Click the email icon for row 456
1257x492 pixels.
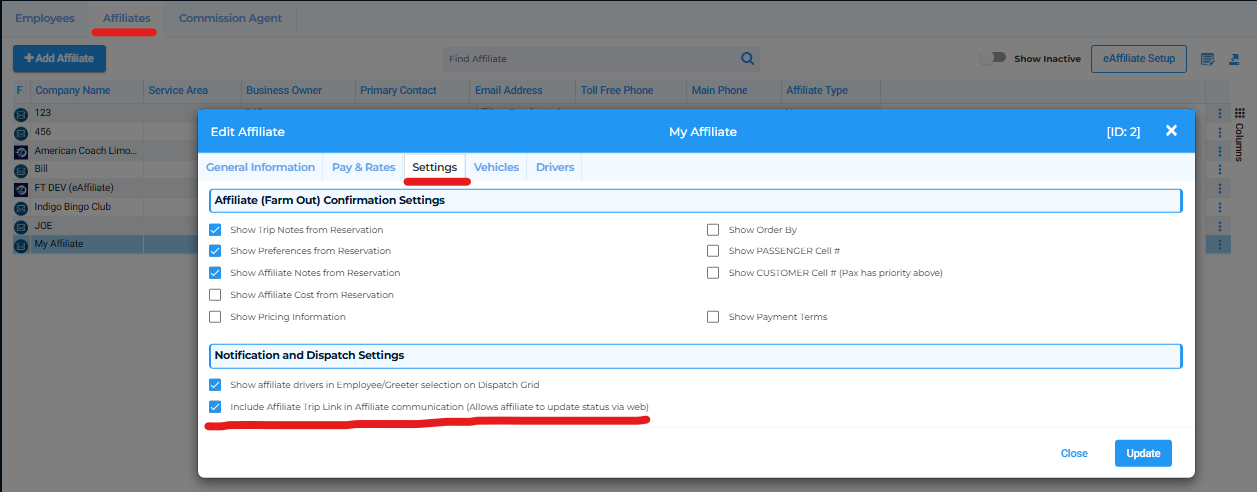[x=20, y=133]
